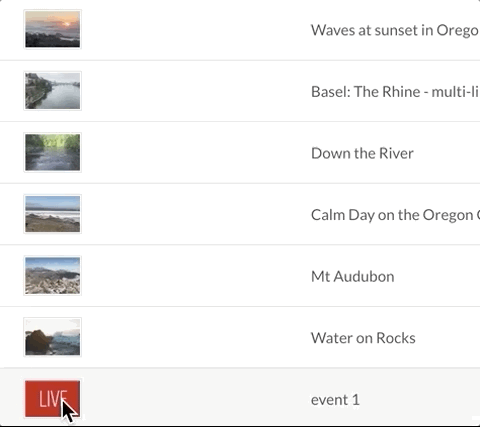Screen dimensions: 480x427
Task: Open the event 1 title text
Action: (335, 400)
